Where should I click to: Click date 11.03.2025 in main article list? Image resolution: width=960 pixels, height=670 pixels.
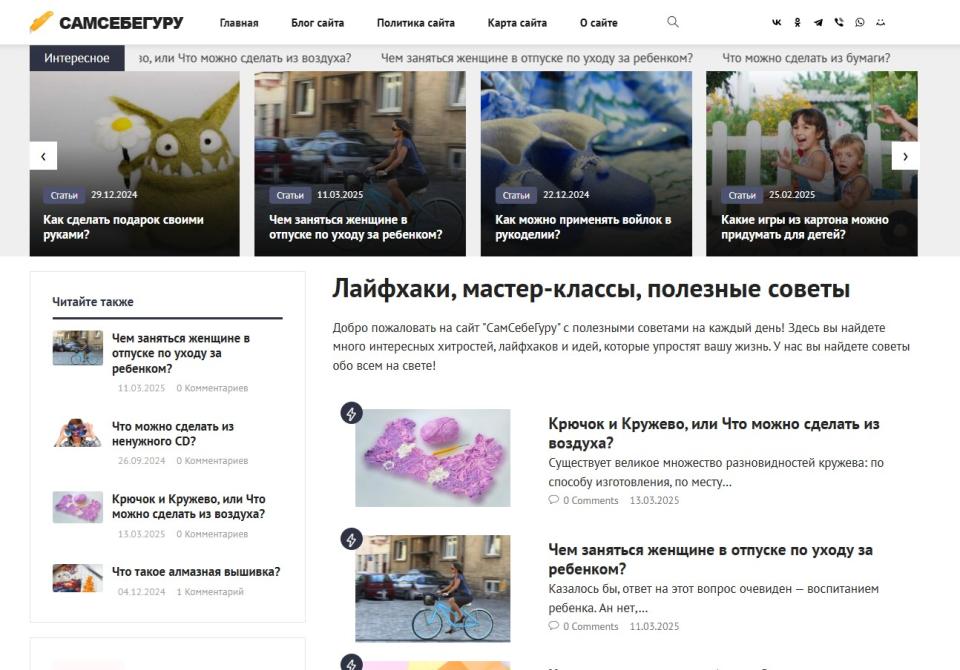click(x=654, y=627)
